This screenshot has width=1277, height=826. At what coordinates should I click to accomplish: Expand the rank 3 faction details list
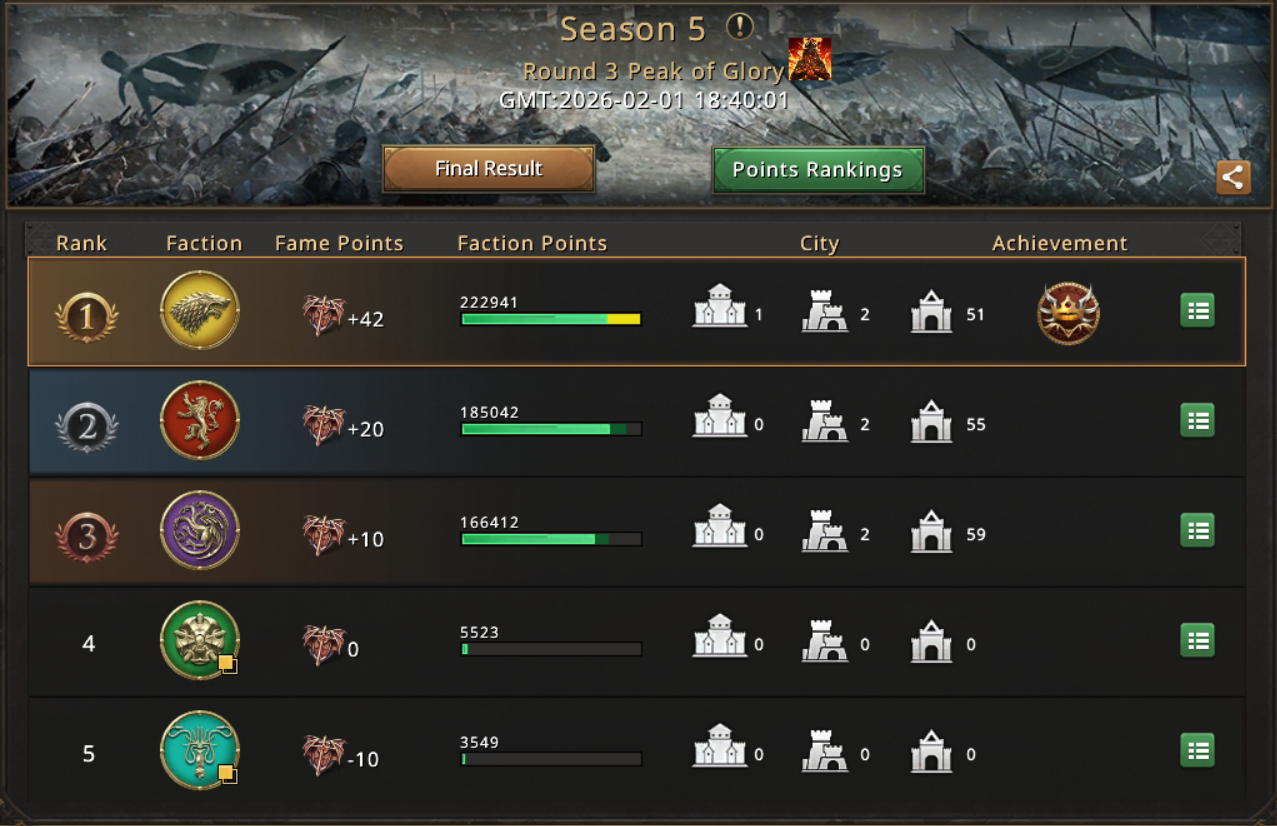[x=1197, y=530]
